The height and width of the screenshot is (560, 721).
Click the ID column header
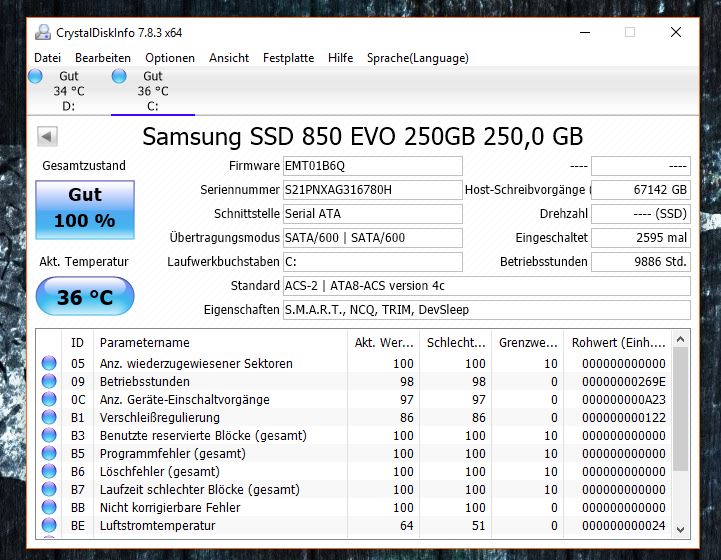pyautogui.click(x=77, y=343)
